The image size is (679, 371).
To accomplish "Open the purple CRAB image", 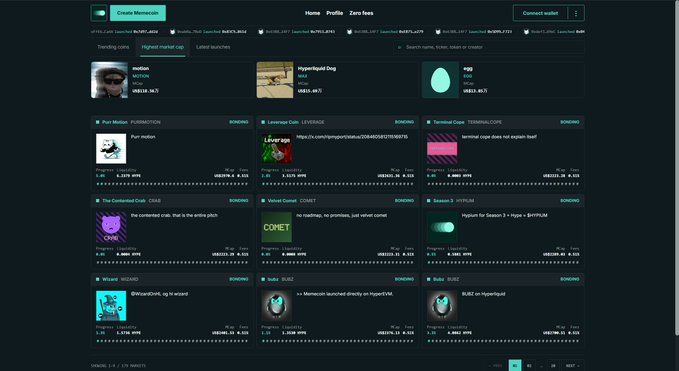I will 111,227.
